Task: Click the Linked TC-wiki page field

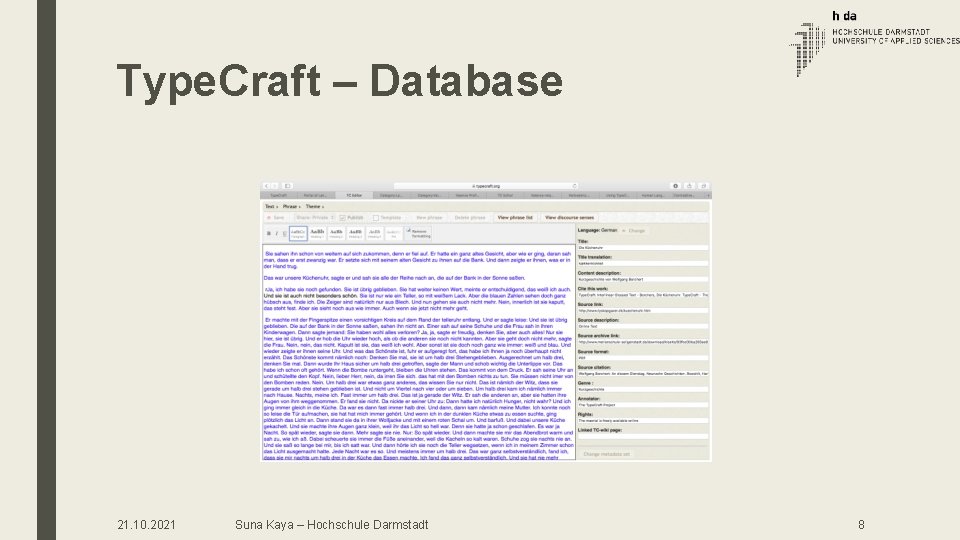Action: 643,437
